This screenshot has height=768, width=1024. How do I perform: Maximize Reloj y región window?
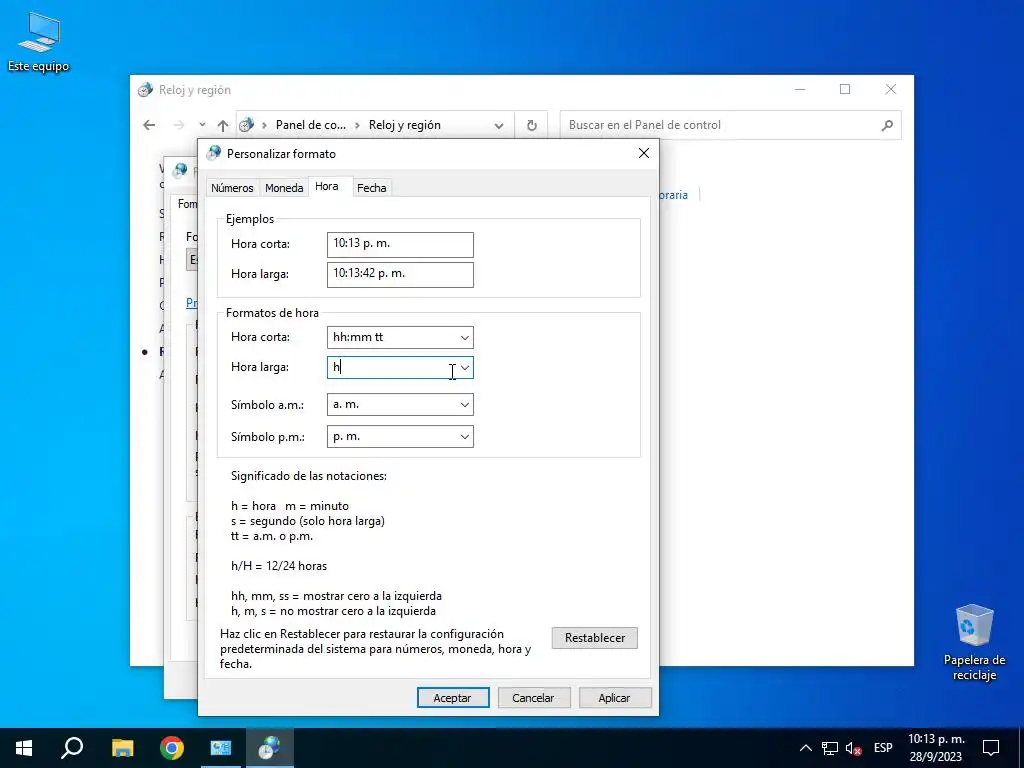(845, 89)
